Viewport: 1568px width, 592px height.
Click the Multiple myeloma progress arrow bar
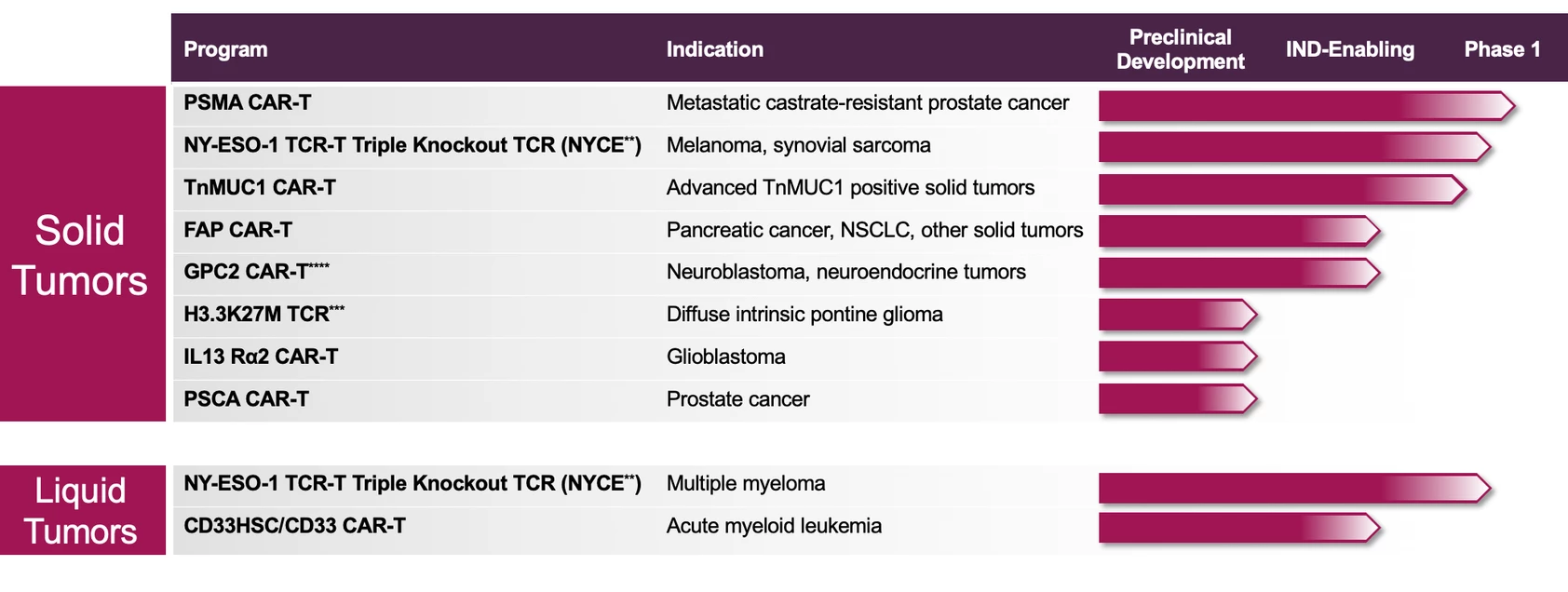click(x=1293, y=488)
